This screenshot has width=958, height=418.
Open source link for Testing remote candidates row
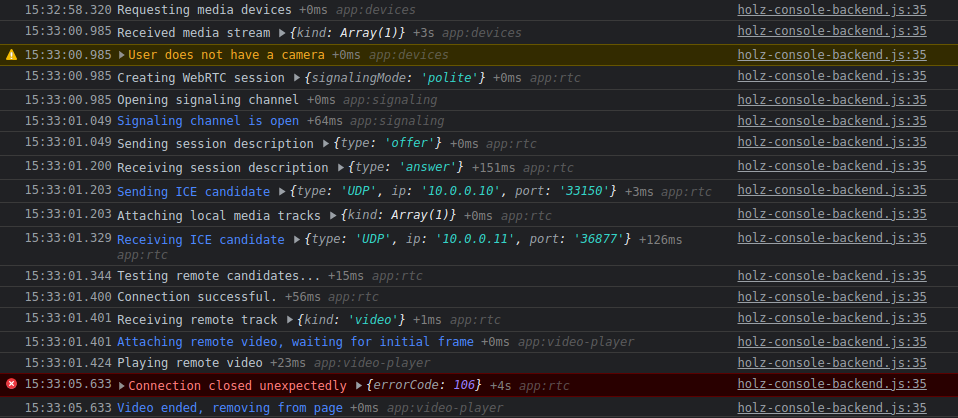tap(832, 276)
